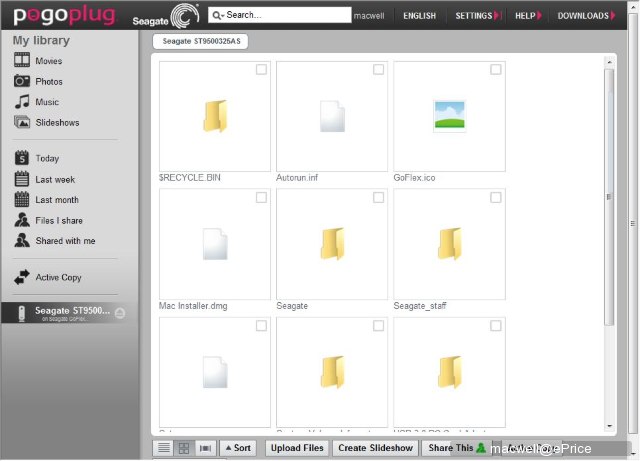
Task: Click the Files I share label
Action: pos(59,220)
